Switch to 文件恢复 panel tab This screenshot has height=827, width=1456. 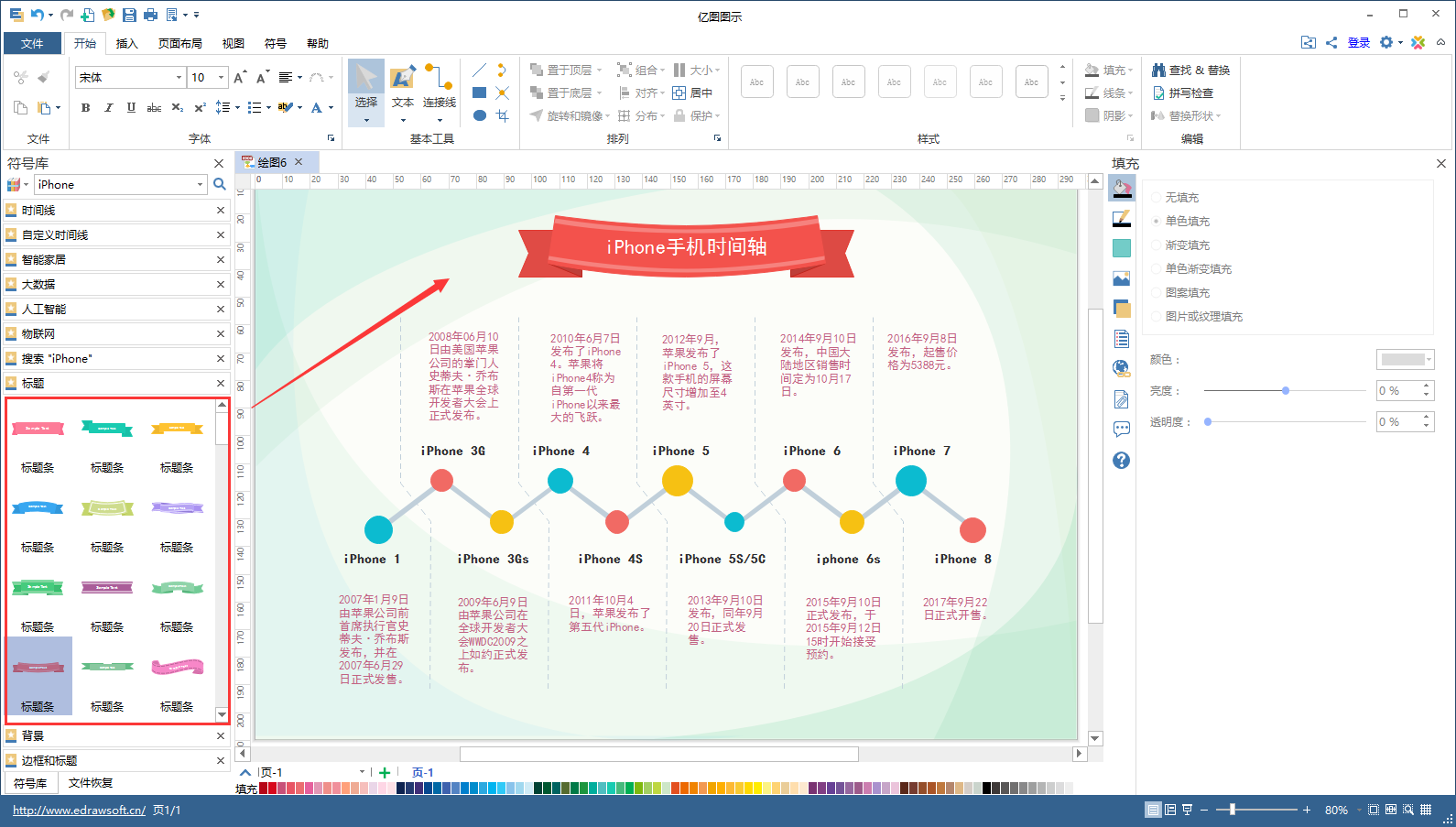pyautogui.click(x=91, y=783)
